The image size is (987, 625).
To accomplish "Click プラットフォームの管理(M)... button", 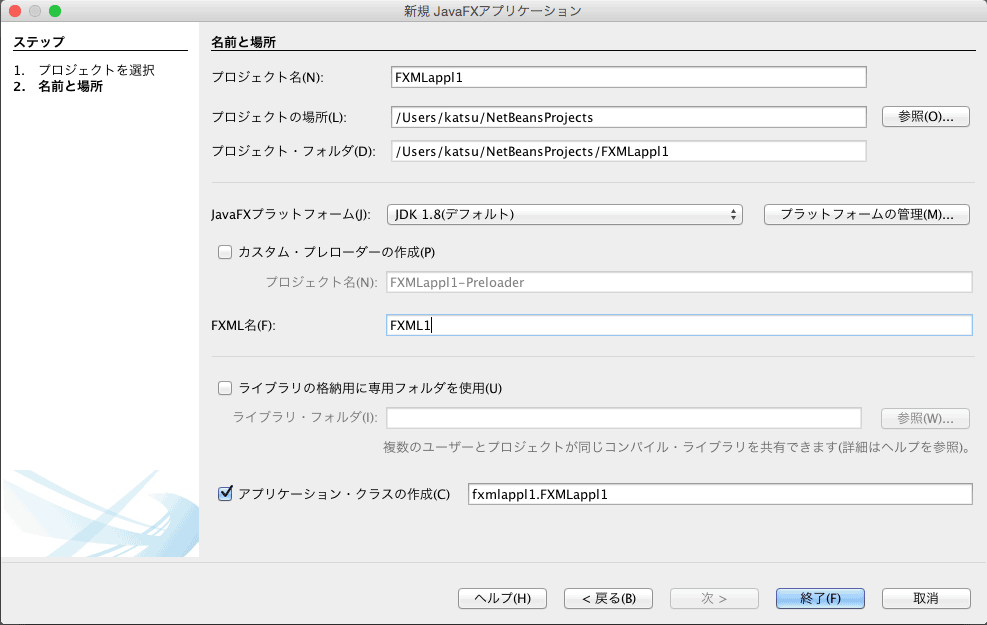I will point(867,215).
